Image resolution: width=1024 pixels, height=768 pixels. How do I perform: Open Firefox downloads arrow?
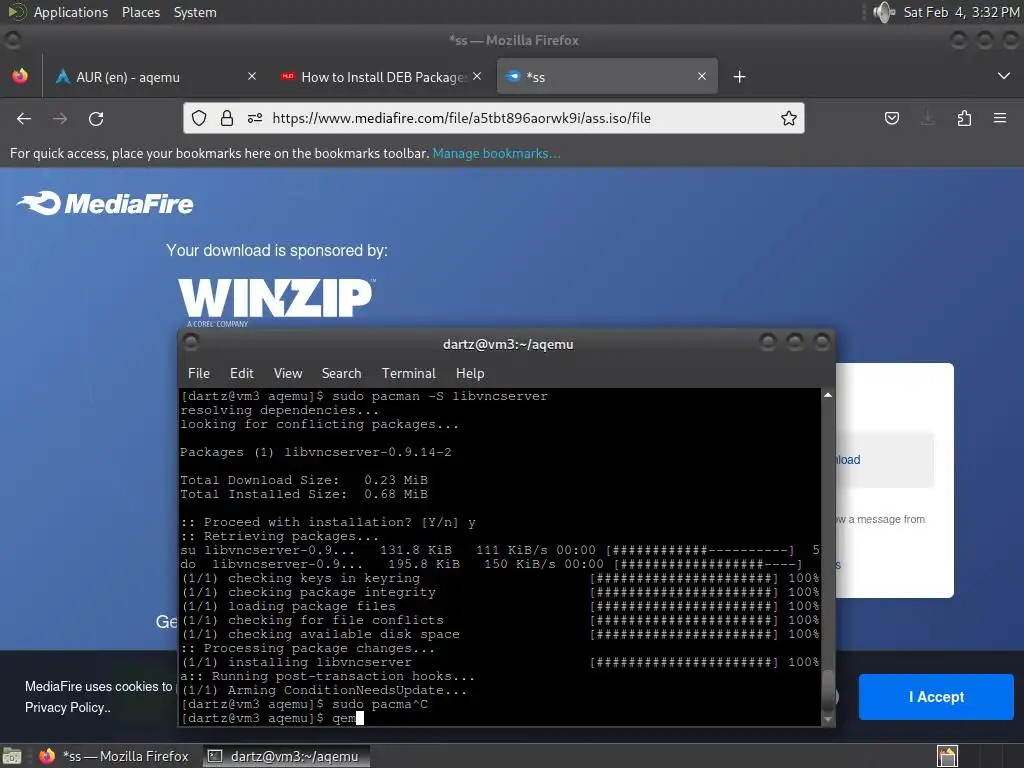click(x=927, y=118)
